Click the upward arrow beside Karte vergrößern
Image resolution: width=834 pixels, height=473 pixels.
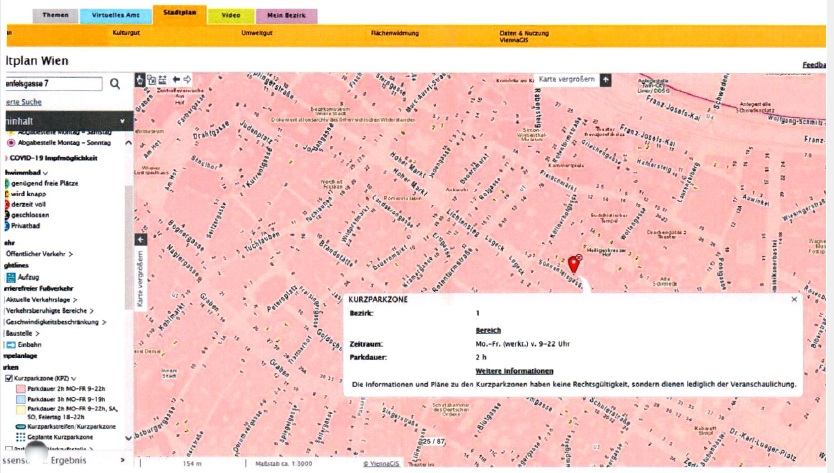tap(605, 78)
